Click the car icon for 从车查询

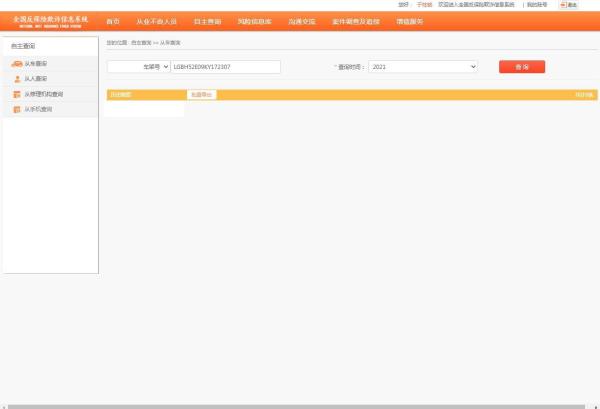pos(17,64)
